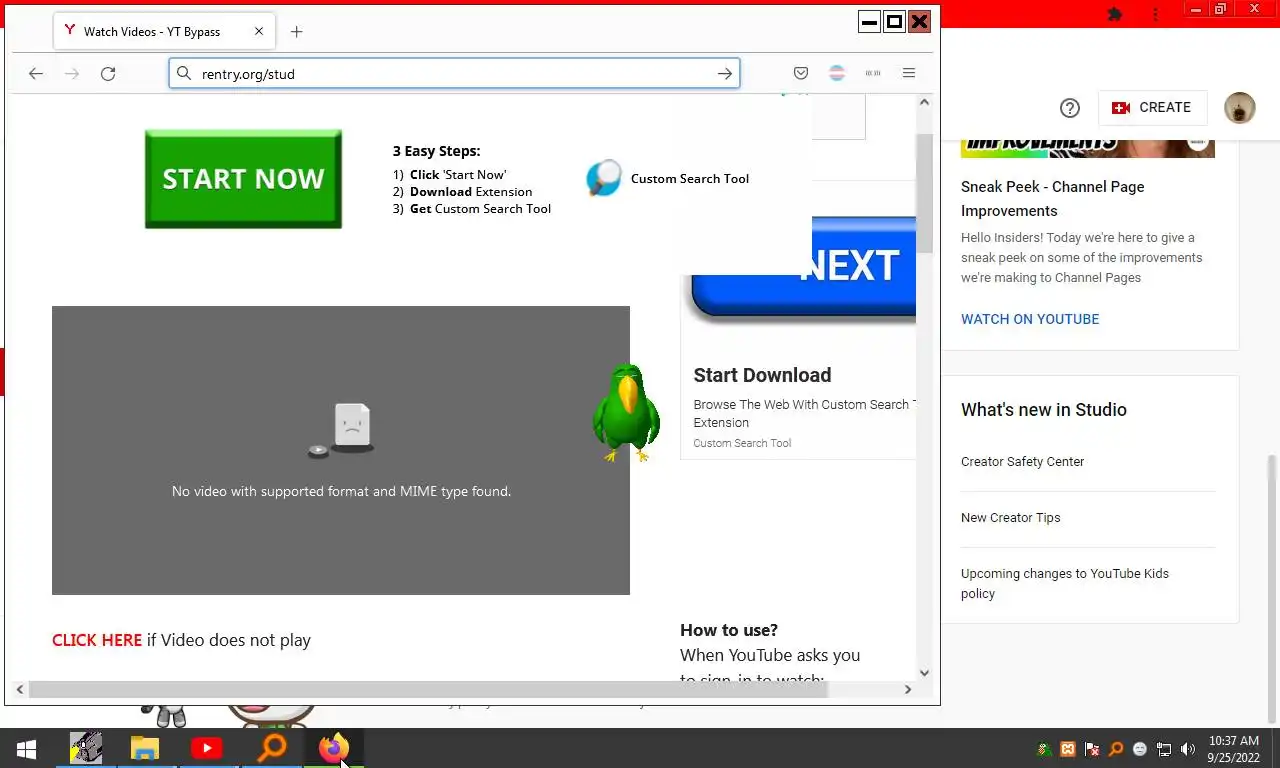The width and height of the screenshot is (1280, 768).
Task: Click the red CLICK HERE link
Action: [97, 640]
